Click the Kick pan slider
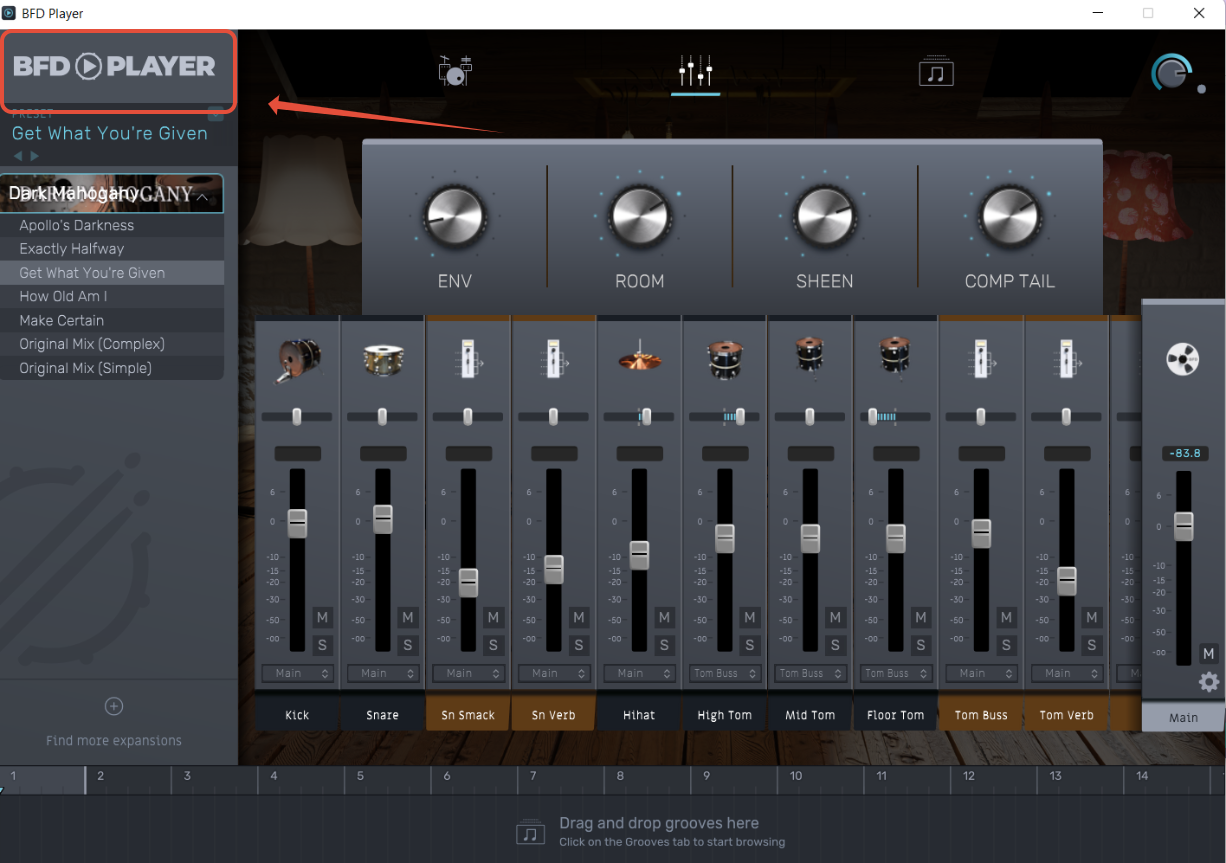The height and width of the screenshot is (863, 1226). (x=298, y=416)
